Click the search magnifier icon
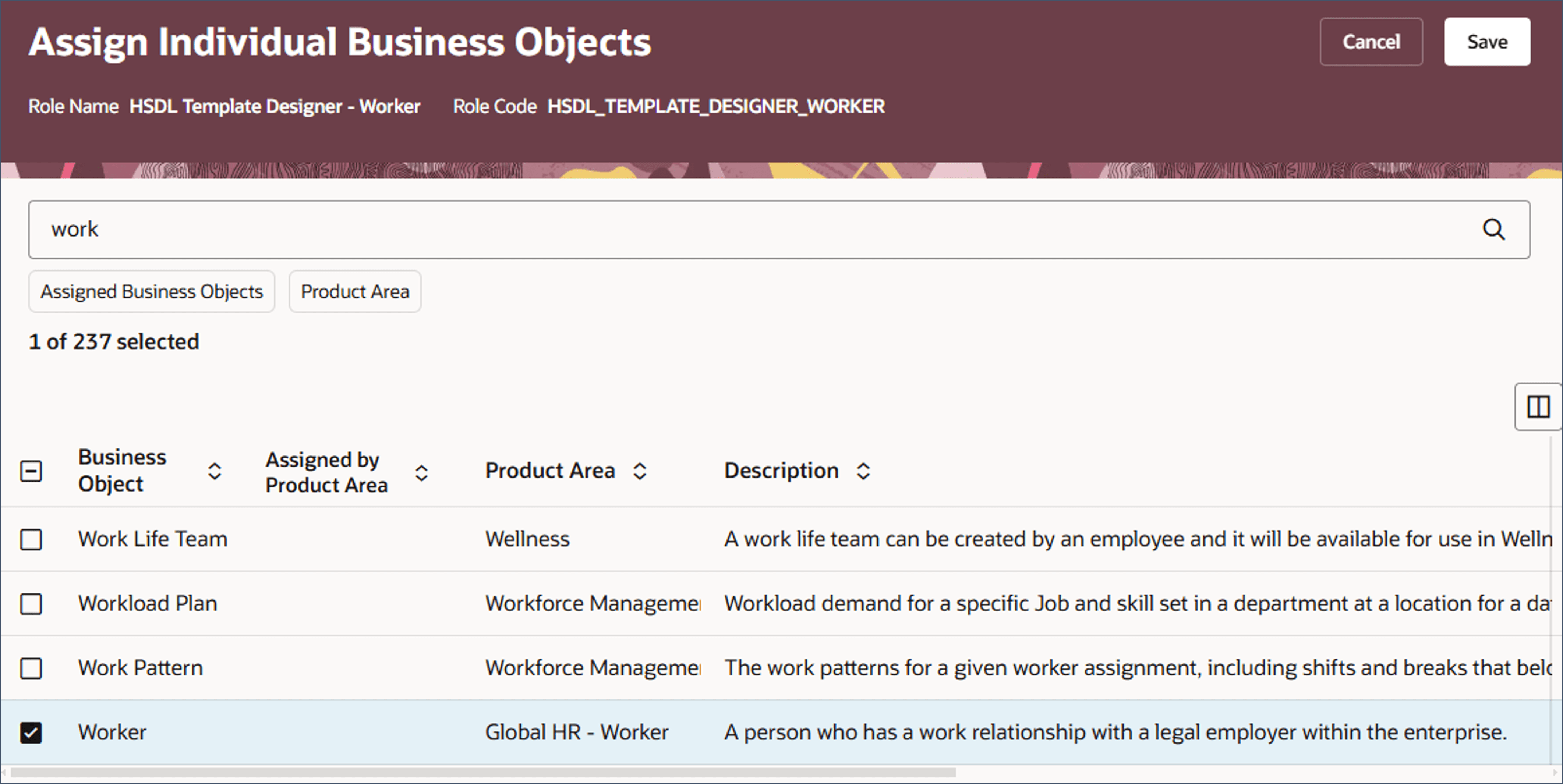 [1493, 230]
